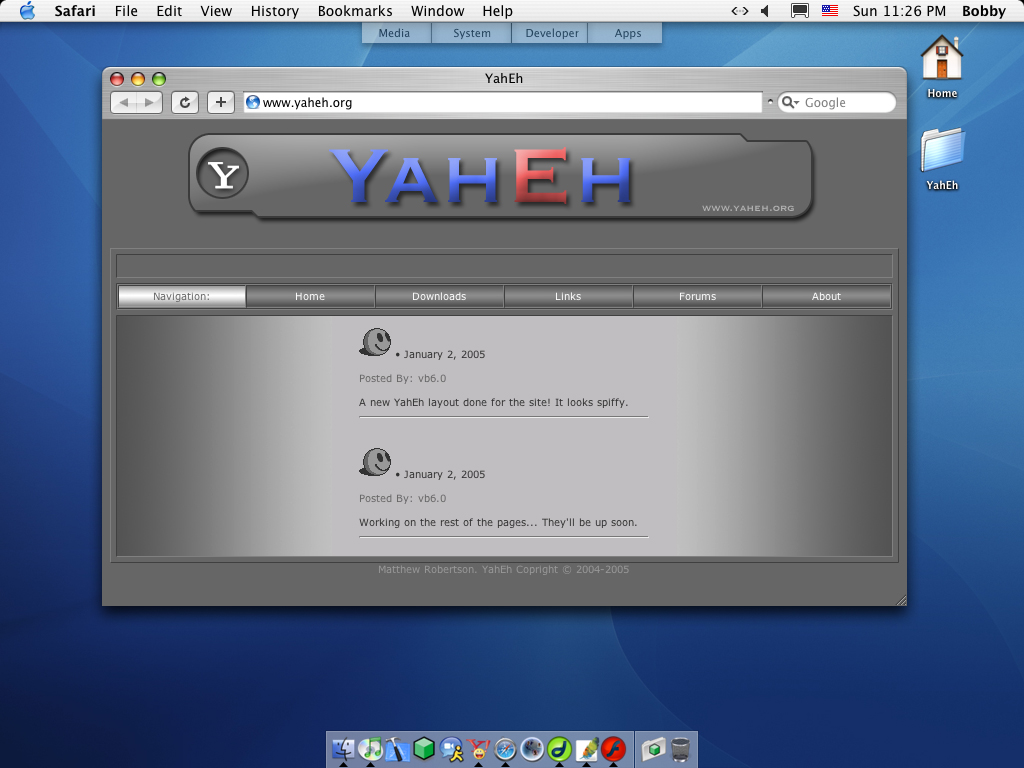The width and height of the screenshot is (1024, 768).
Task: Select the System tab at top
Action: tap(472, 33)
